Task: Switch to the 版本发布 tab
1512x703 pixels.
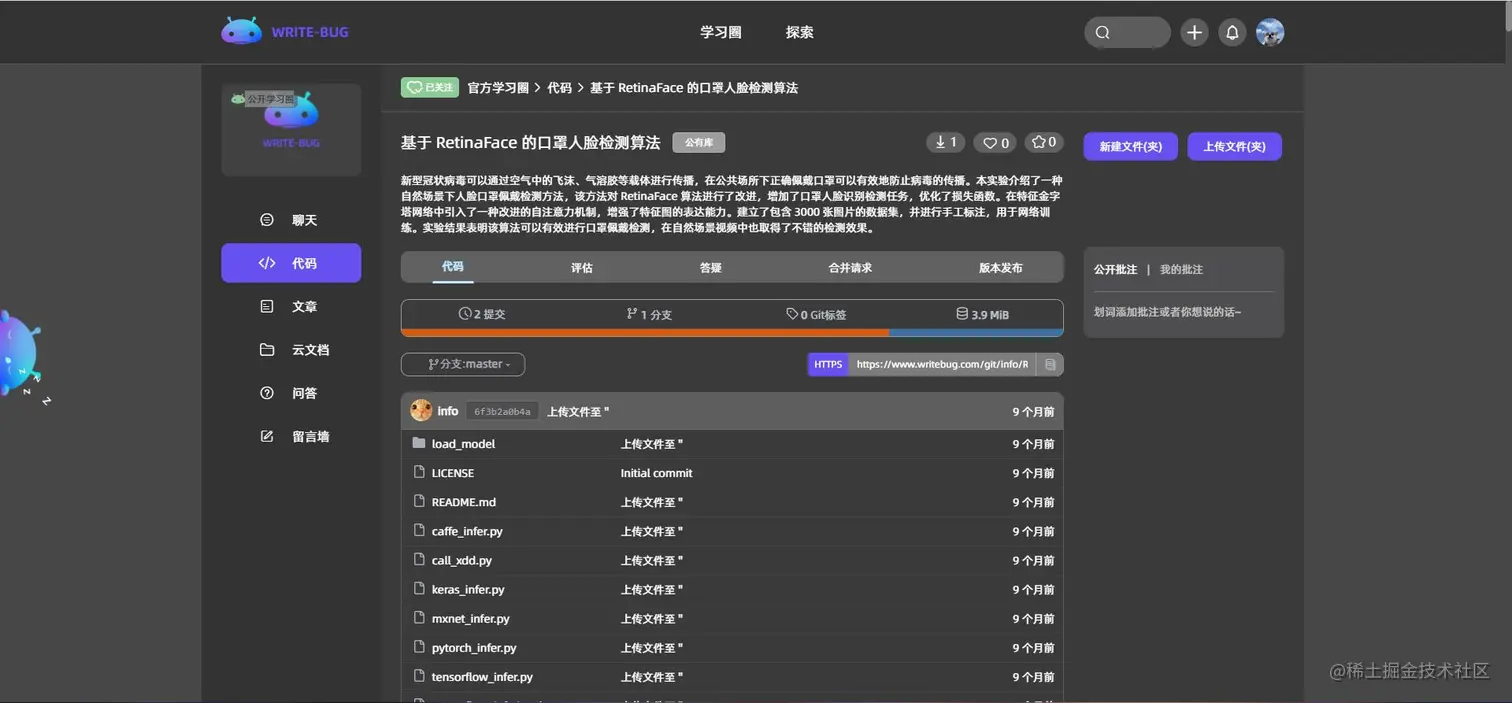Action: tap(1000, 267)
